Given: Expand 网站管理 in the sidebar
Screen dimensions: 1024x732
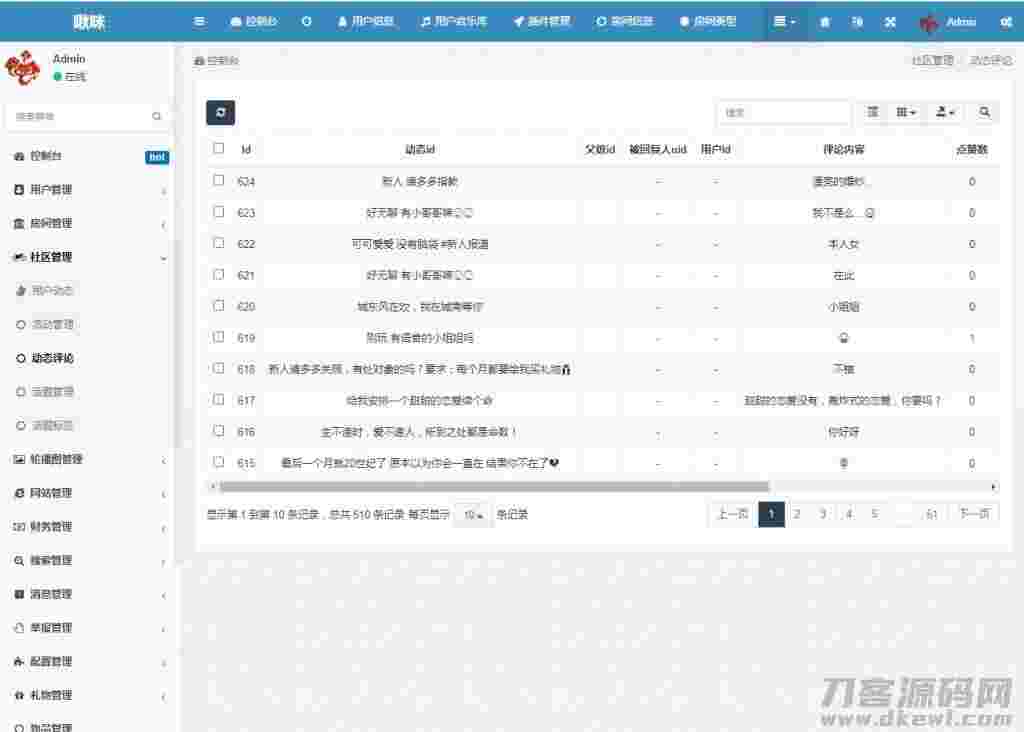Looking at the screenshot, I should 88,493.
